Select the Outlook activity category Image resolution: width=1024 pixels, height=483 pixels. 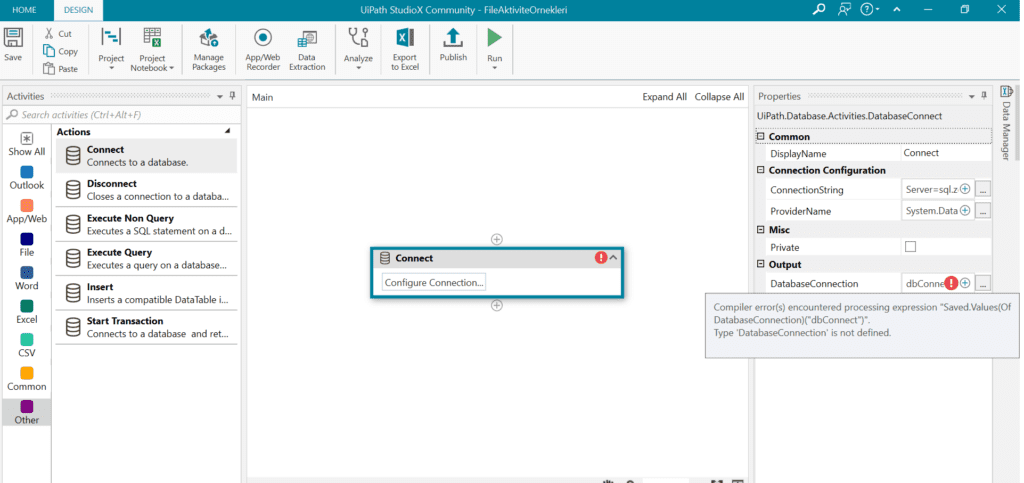tap(27, 178)
